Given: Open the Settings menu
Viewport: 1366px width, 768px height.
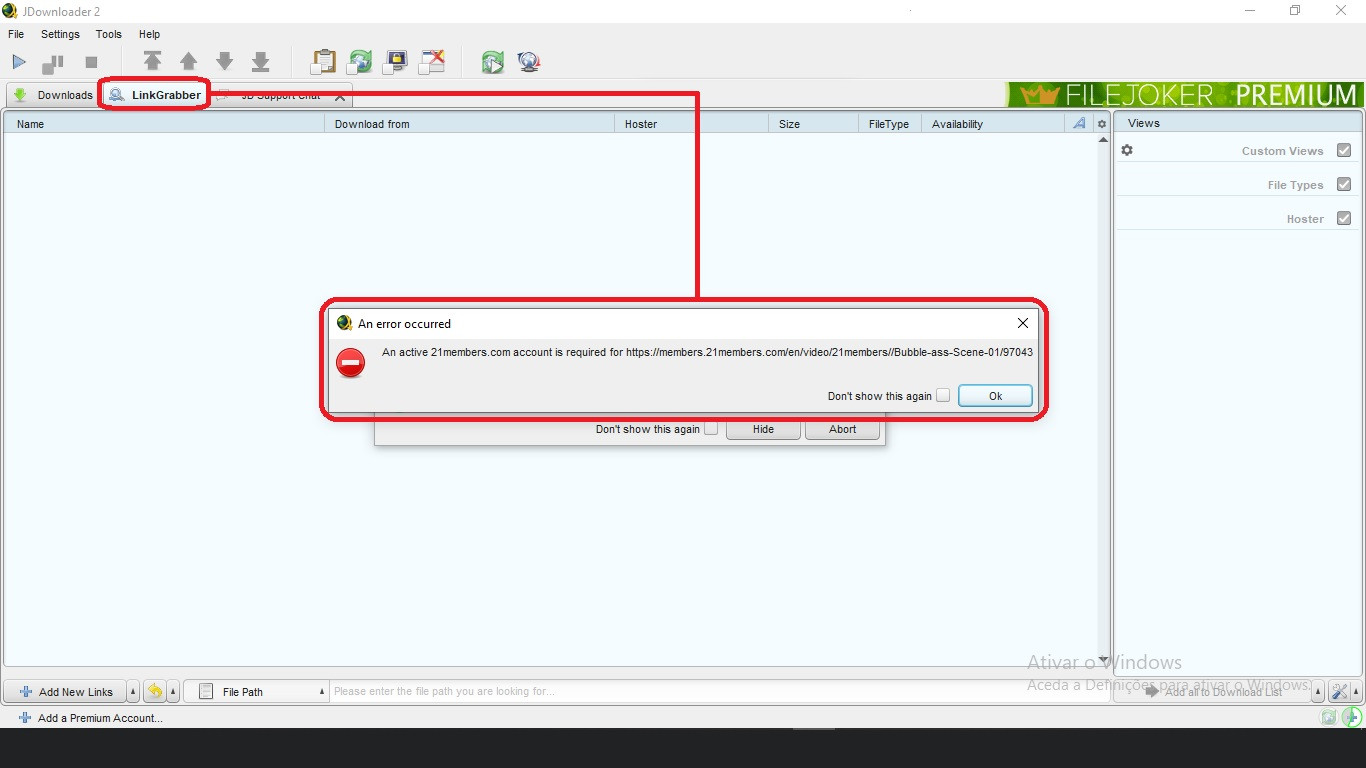Looking at the screenshot, I should point(60,34).
